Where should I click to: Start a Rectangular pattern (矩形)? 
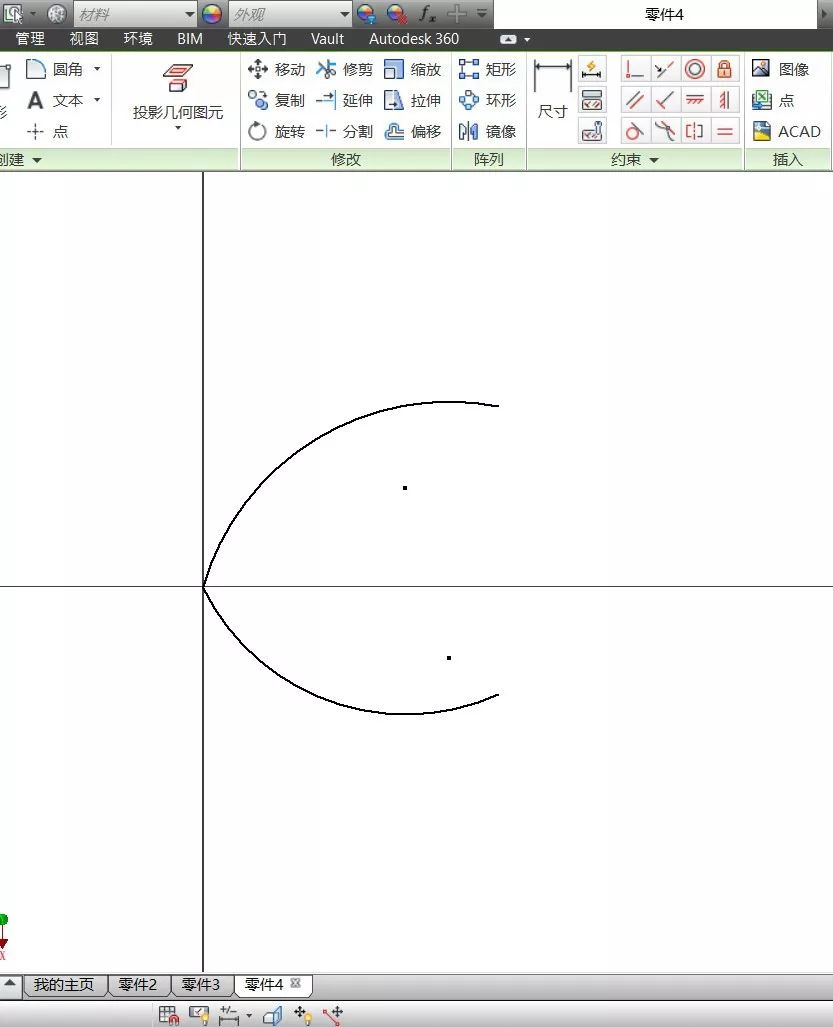(487, 69)
